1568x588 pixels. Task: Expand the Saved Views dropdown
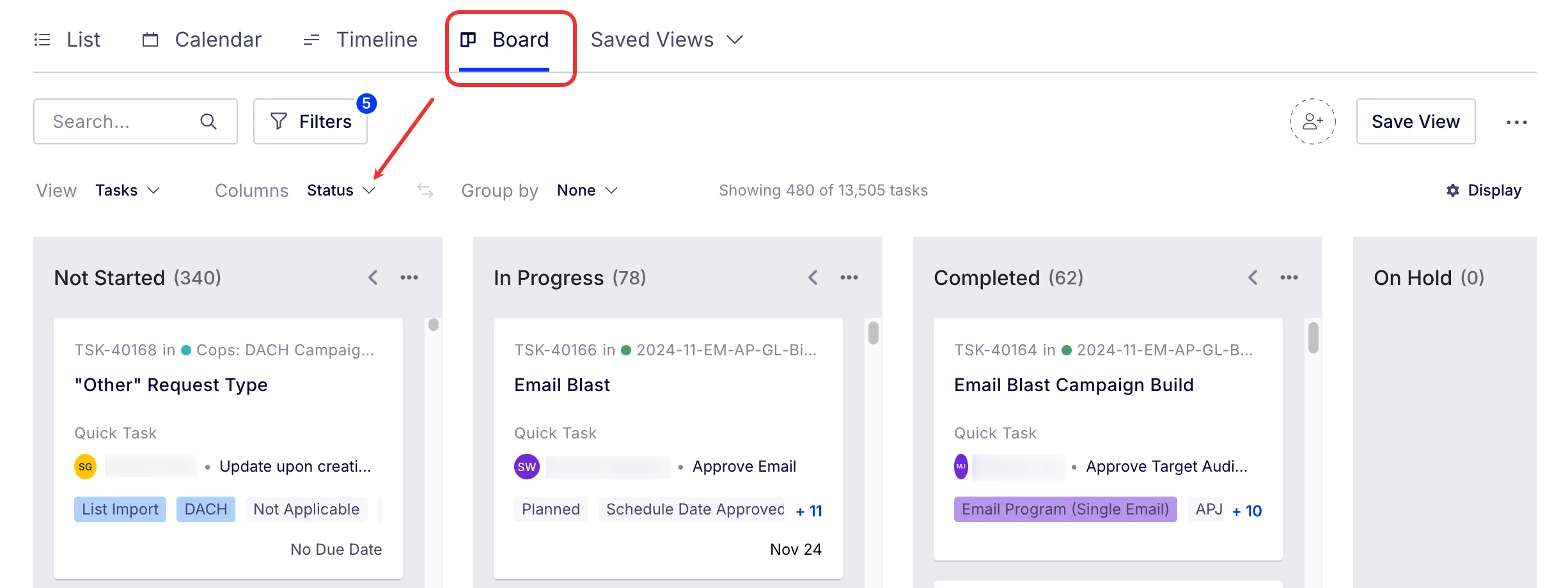pyautogui.click(x=667, y=40)
